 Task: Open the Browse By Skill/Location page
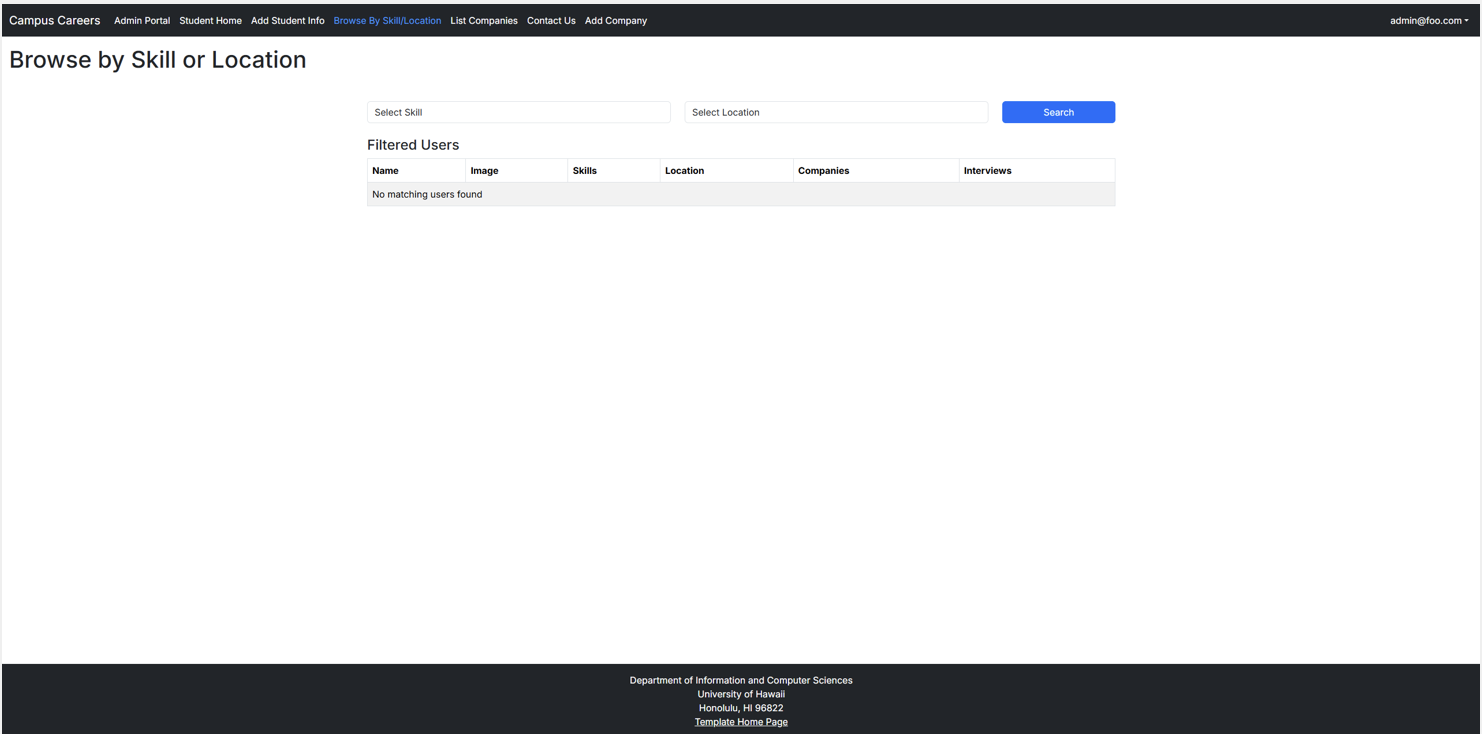click(x=387, y=20)
